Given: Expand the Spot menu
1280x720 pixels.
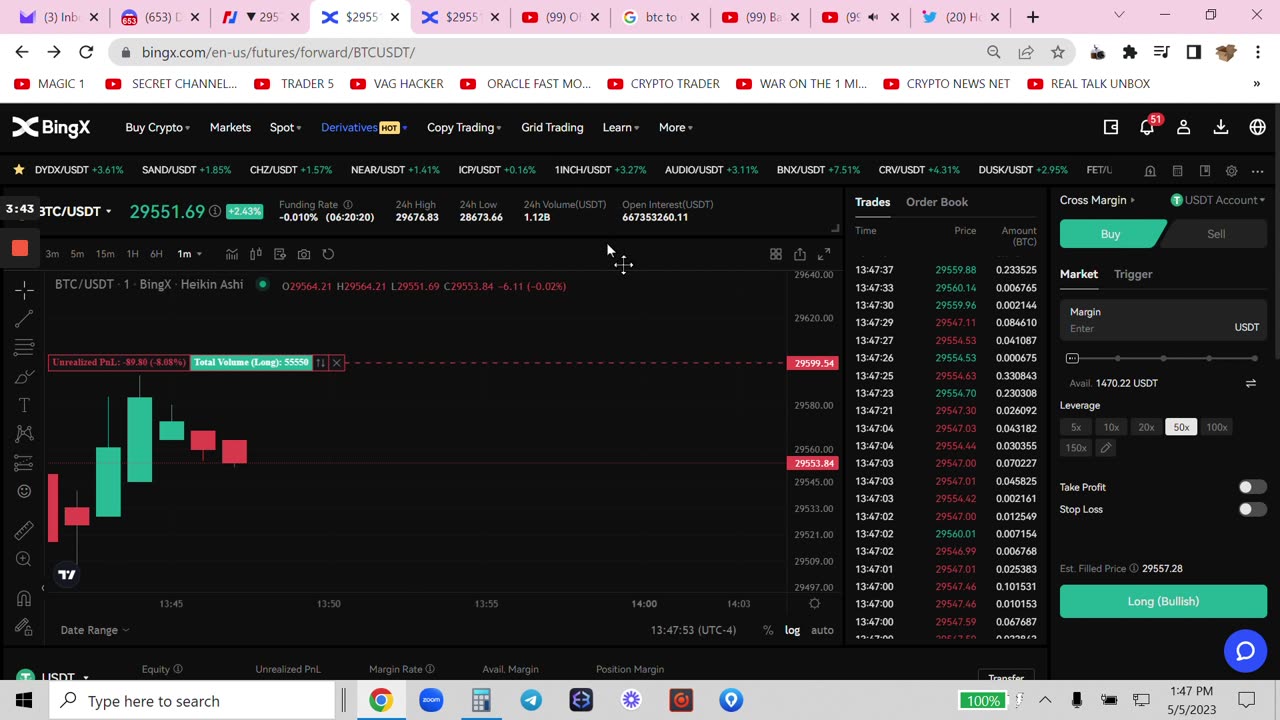Looking at the screenshot, I should click(285, 127).
